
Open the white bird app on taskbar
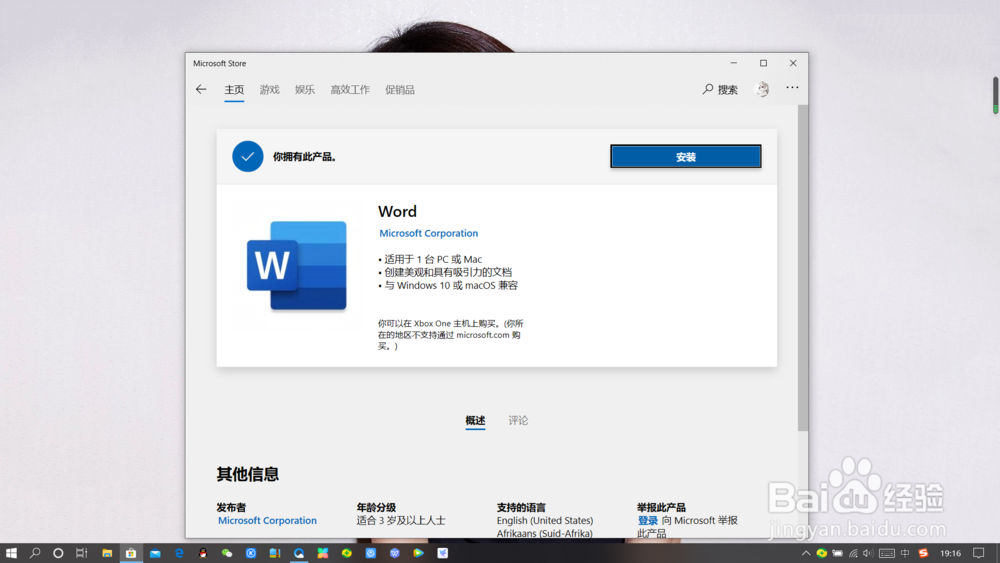point(443,553)
